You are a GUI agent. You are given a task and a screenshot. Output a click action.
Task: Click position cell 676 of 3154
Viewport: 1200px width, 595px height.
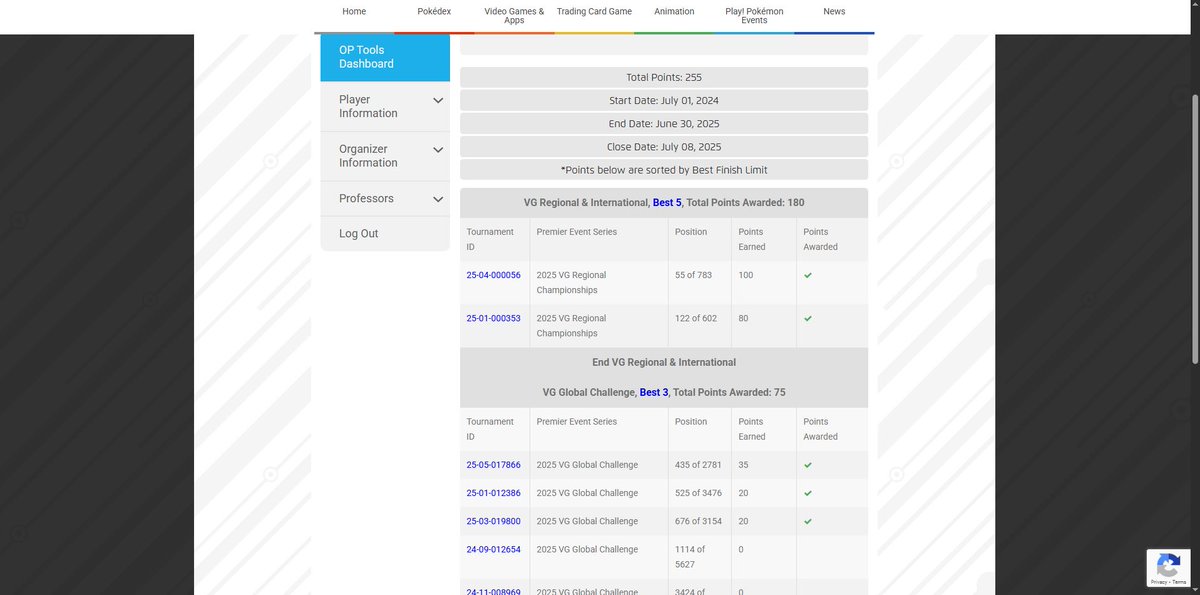tap(698, 521)
